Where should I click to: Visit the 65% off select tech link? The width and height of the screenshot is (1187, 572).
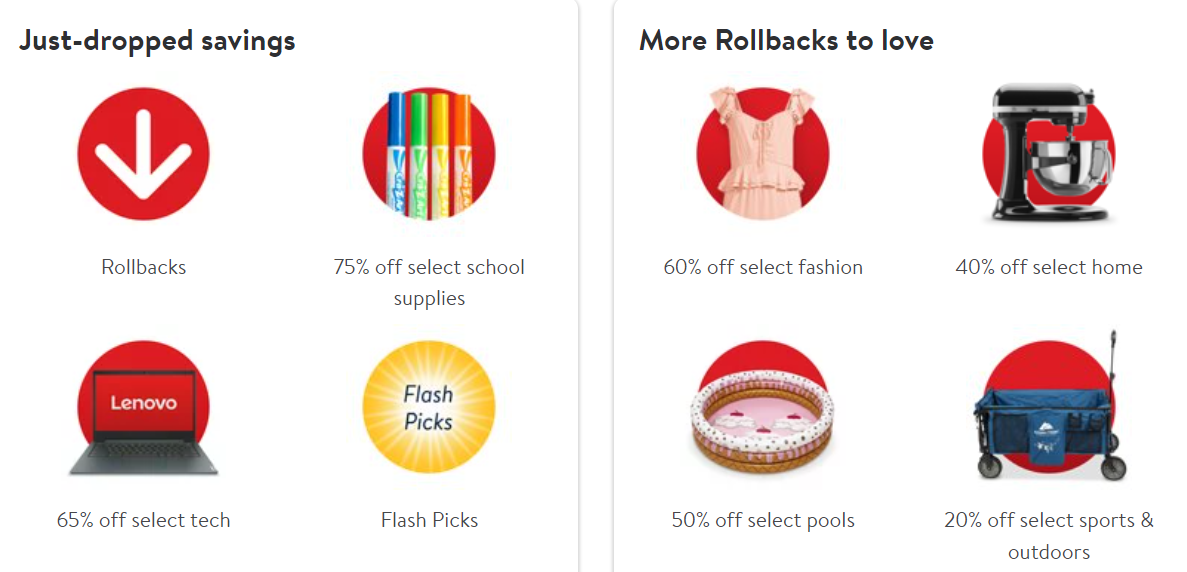pyautogui.click(x=144, y=521)
